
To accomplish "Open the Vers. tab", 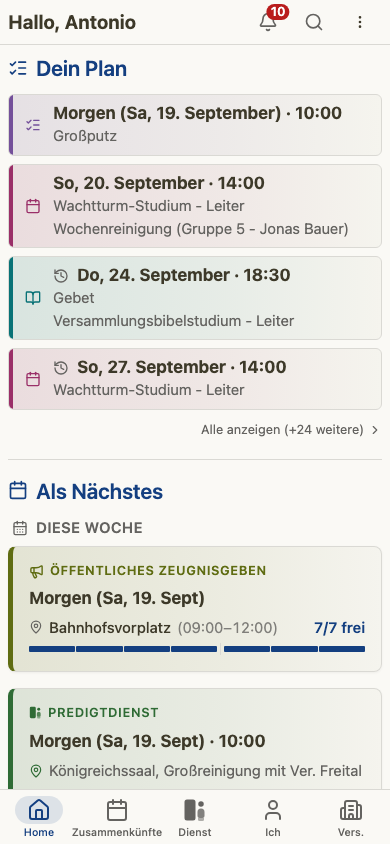I will (x=351, y=817).
